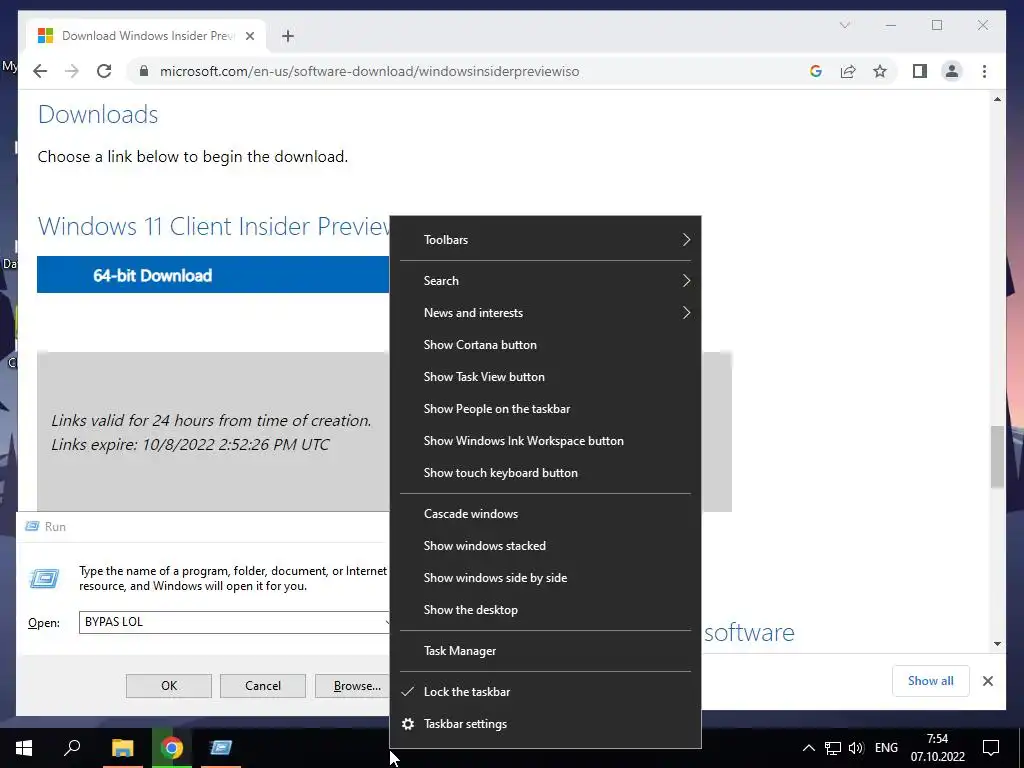Choose Show windows side by side
1024x768 pixels.
point(545,578)
